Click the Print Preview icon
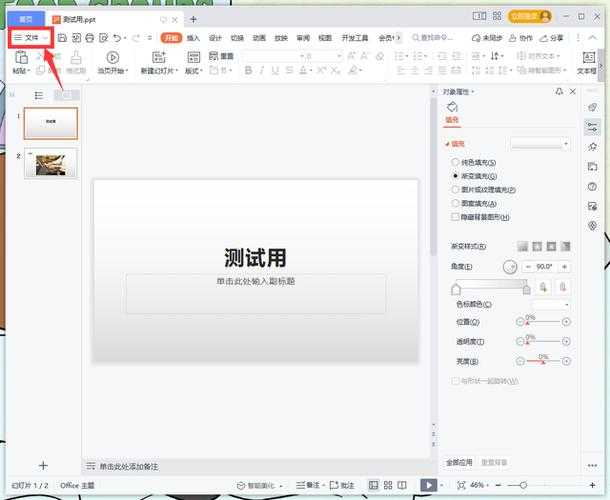The width and height of the screenshot is (610, 500). tap(103, 38)
